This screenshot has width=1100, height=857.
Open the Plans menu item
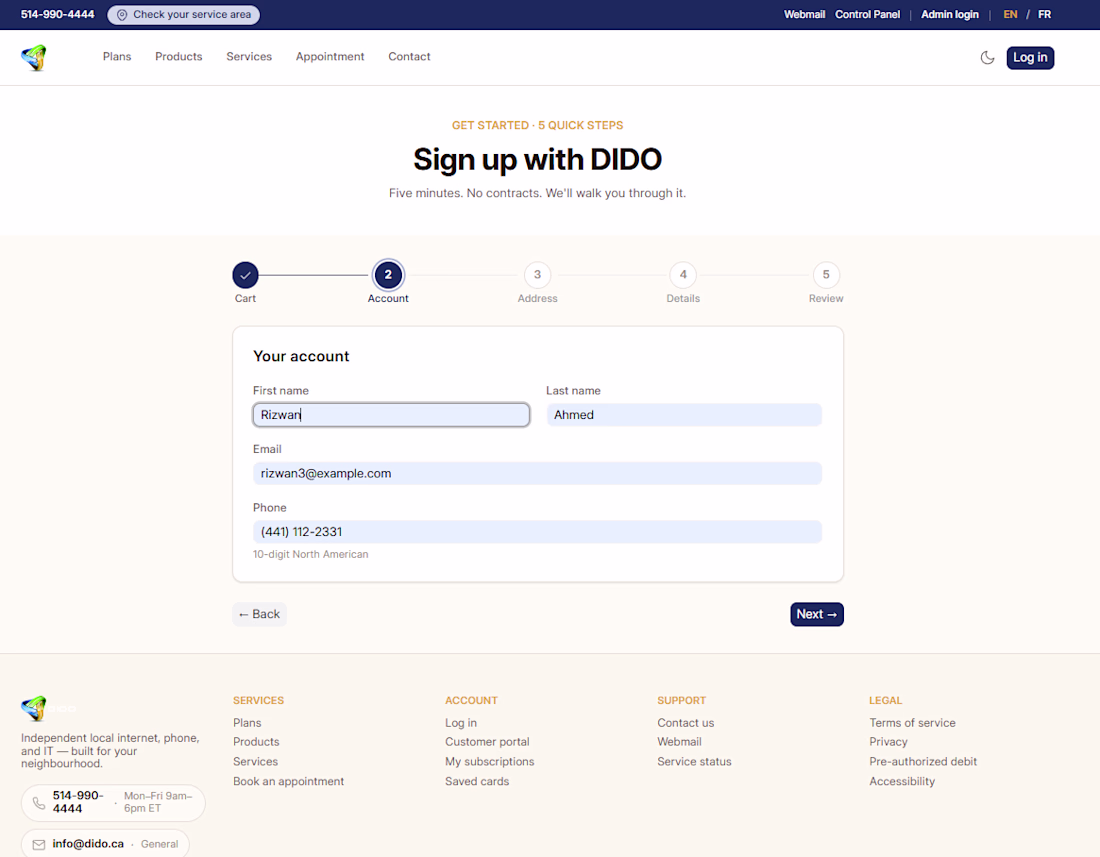pyautogui.click(x=117, y=57)
